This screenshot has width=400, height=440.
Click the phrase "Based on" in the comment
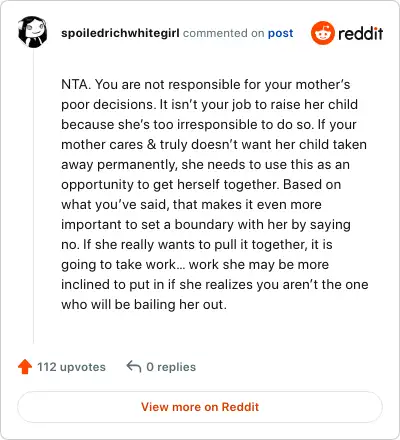tap(312, 184)
